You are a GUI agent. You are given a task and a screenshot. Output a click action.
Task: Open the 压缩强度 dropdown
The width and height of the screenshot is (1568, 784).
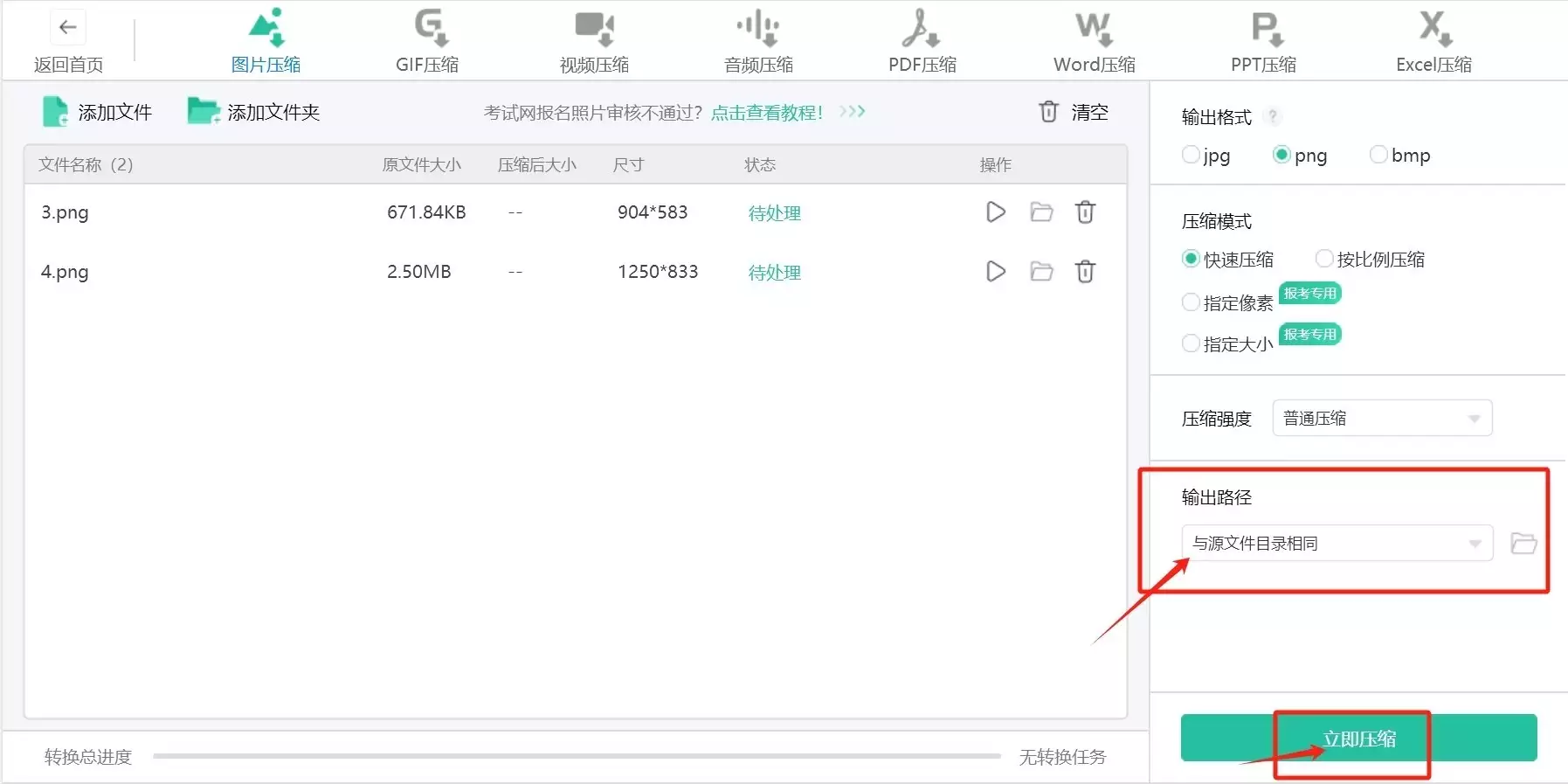click(1382, 418)
